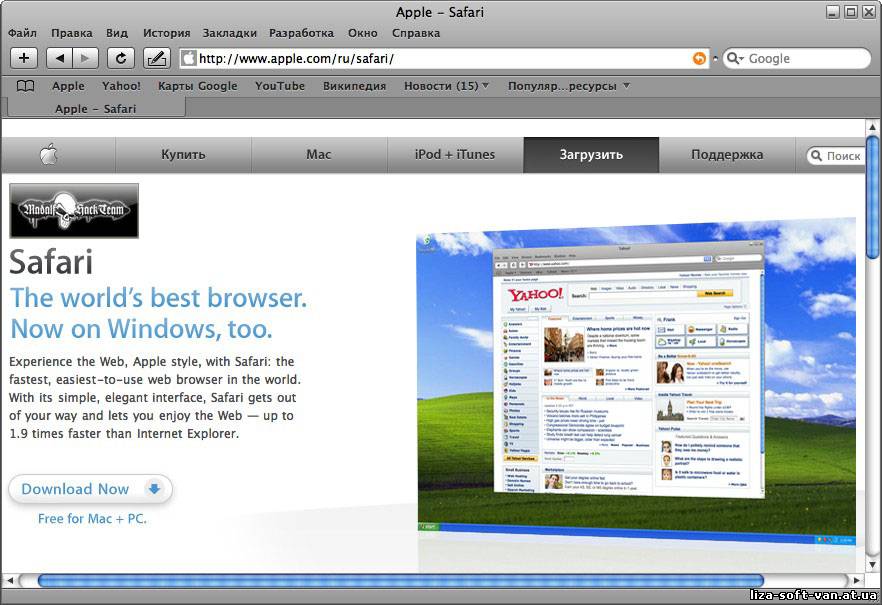Open the Карты Google bookmark
The height and width of the screenshot is (605, 882).
[197, 86]
